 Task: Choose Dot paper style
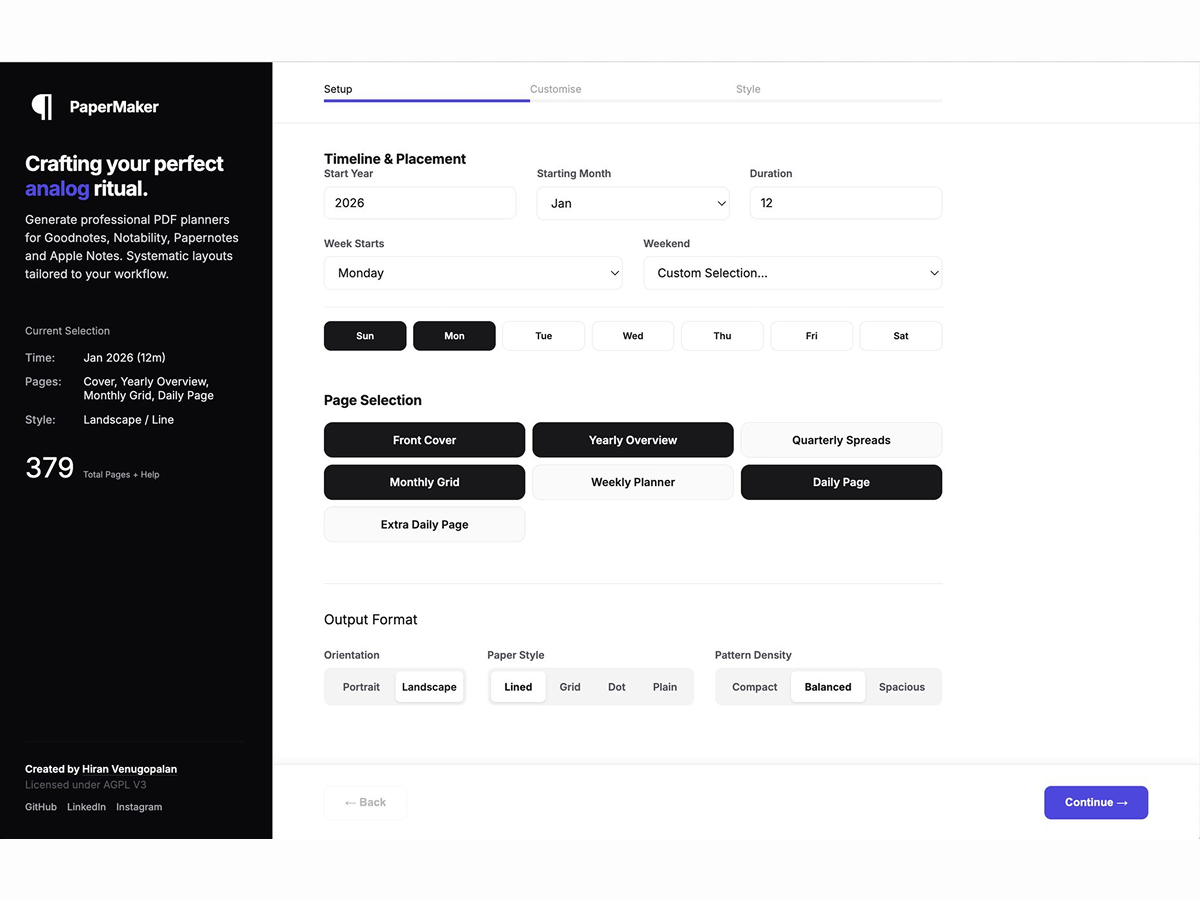coord(617,687)
